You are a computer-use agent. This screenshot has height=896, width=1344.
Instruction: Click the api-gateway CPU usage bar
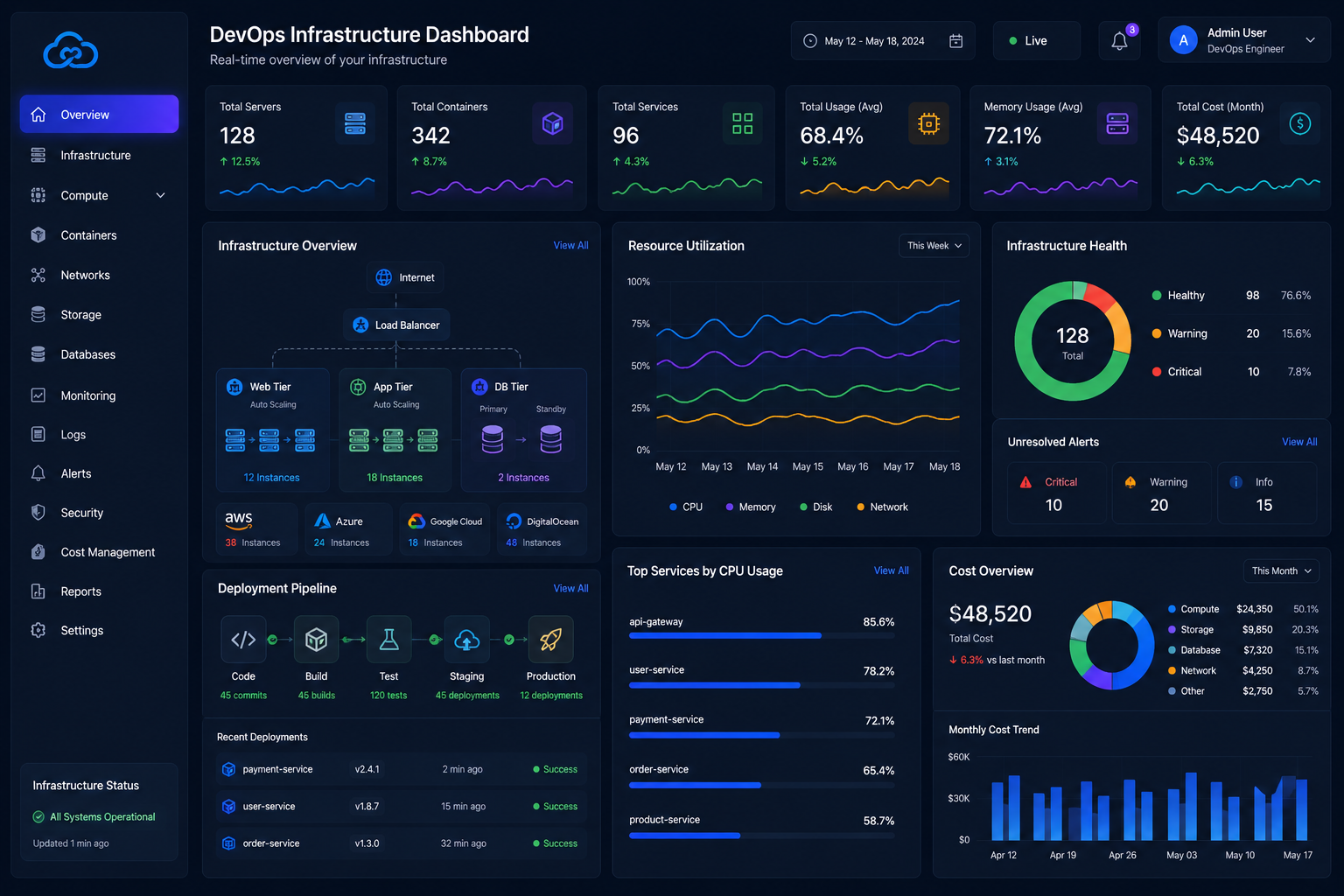(762, 636)
